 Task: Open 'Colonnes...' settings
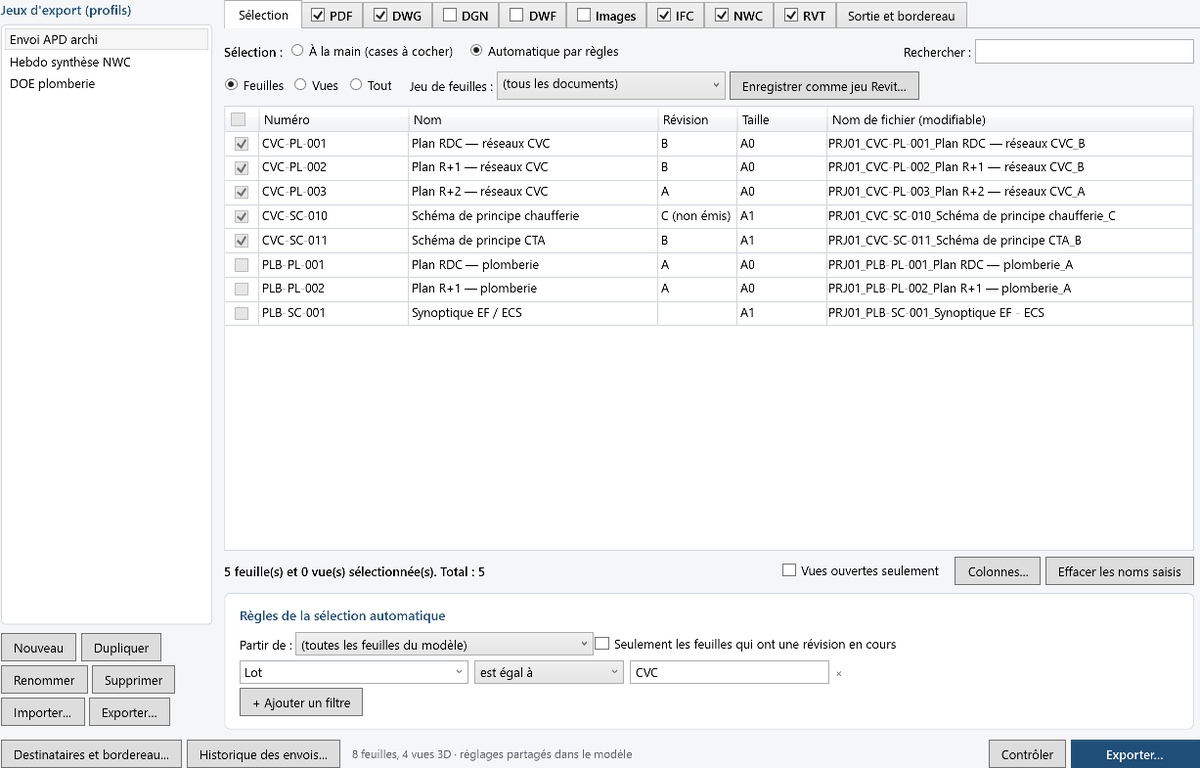[998, 572]
